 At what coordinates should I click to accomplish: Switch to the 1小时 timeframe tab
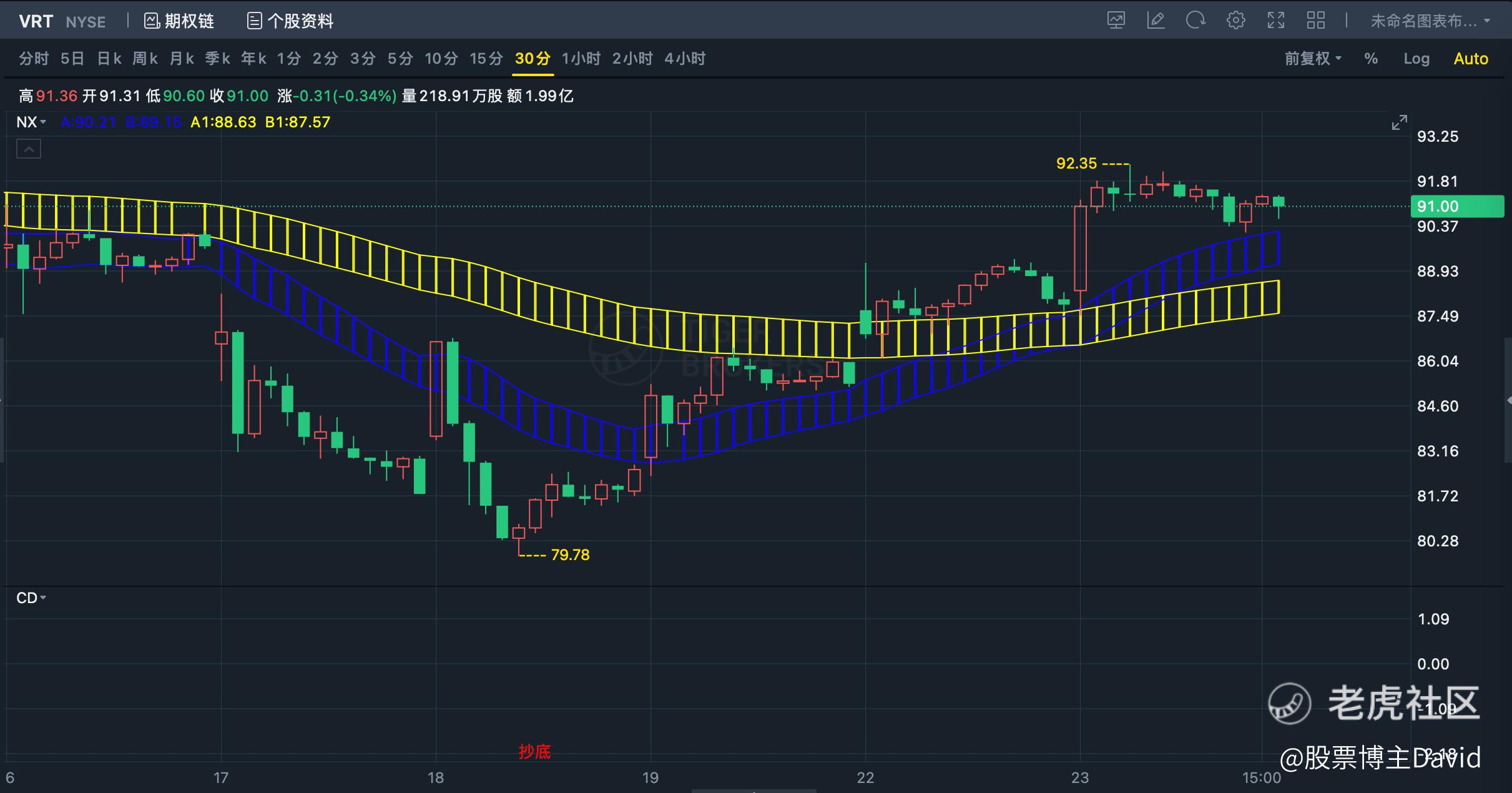[581, 59]
